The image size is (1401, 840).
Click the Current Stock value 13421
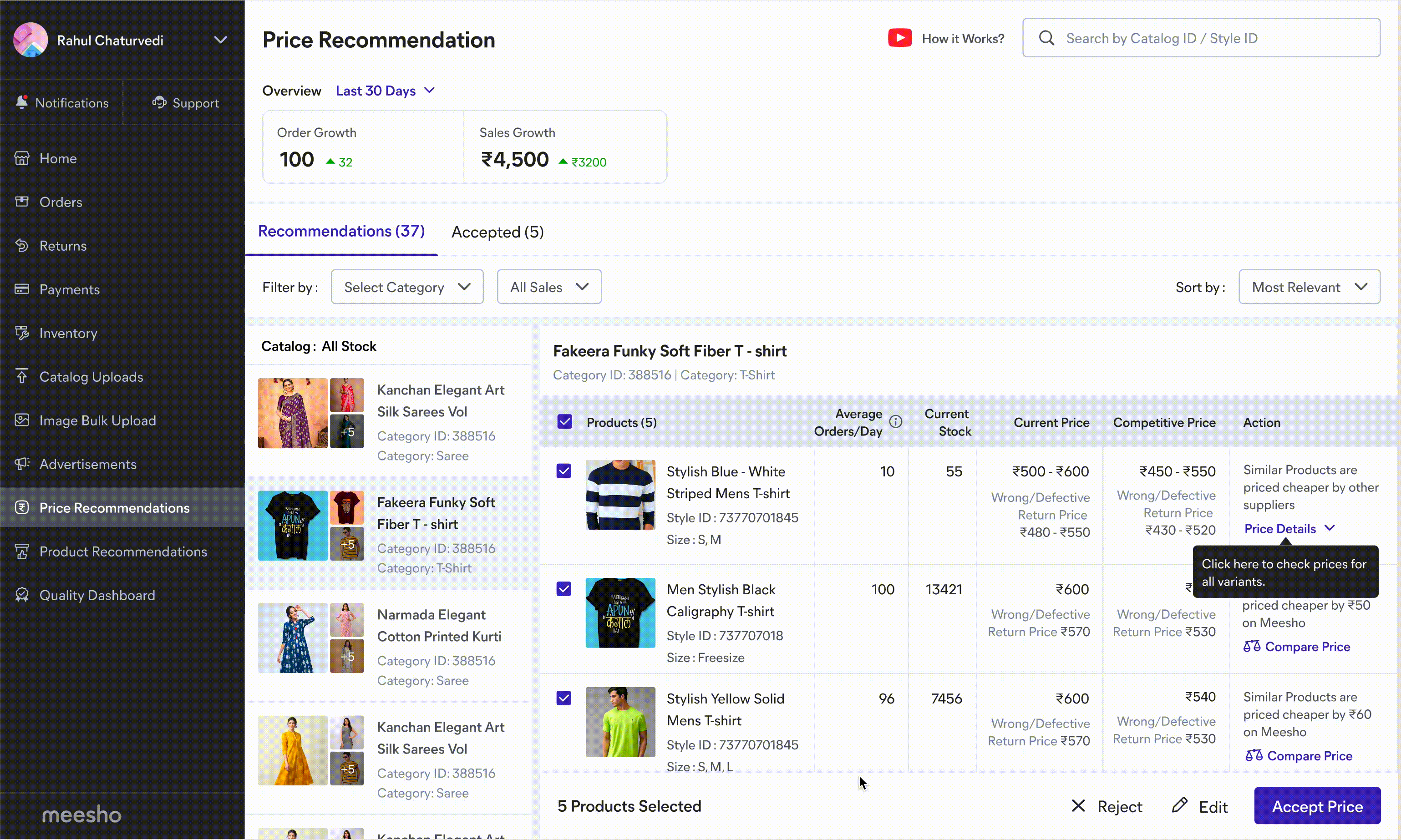tap(943, 589)
